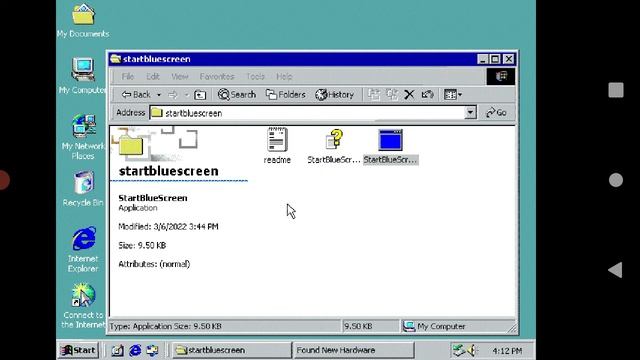This screenshot has width=640, height=360.
Task: Open the Back history dropdown arrow
Action: coord(159,95)
